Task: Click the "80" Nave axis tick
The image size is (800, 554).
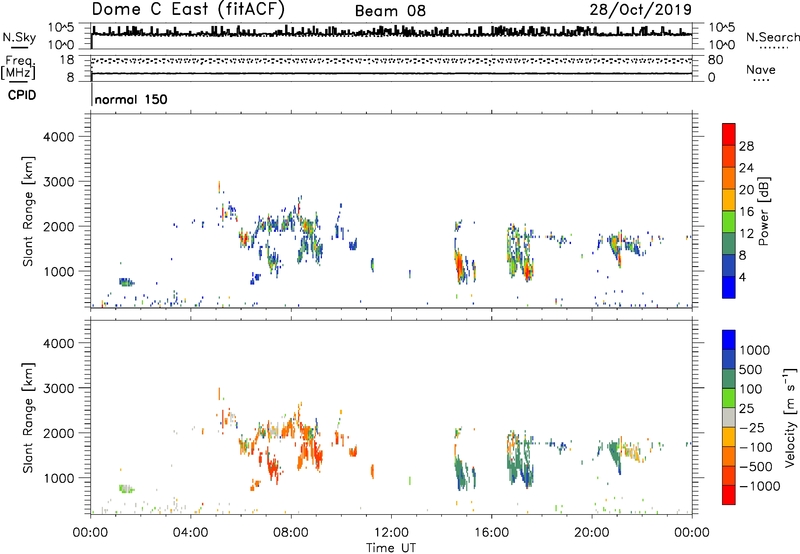Action: (x=715, y=60)
